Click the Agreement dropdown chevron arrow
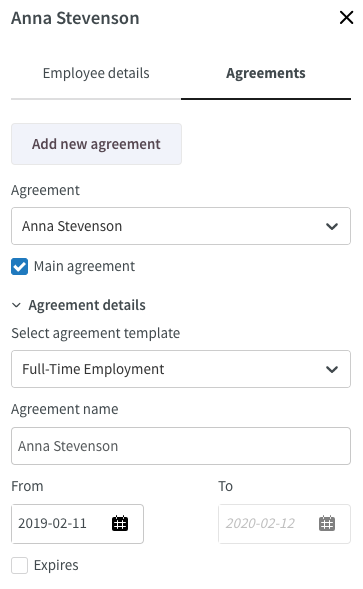The width and height of the screenshot is (363, 589). coord(332,226)
